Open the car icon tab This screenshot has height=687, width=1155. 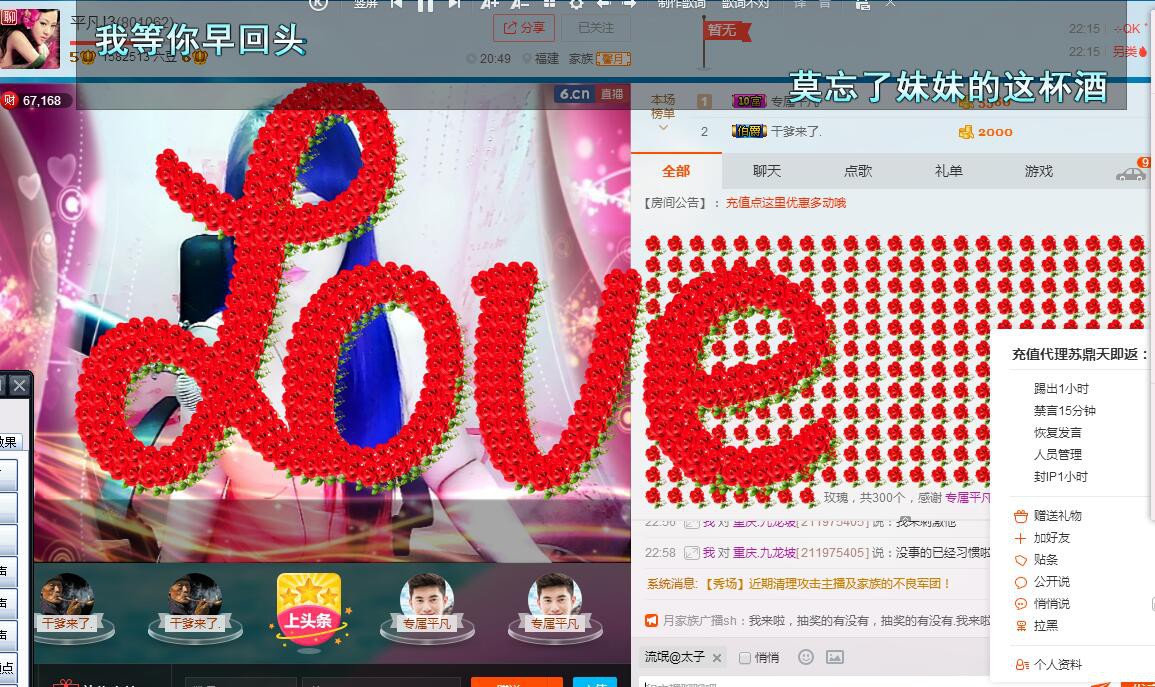tap(1131, 173)
